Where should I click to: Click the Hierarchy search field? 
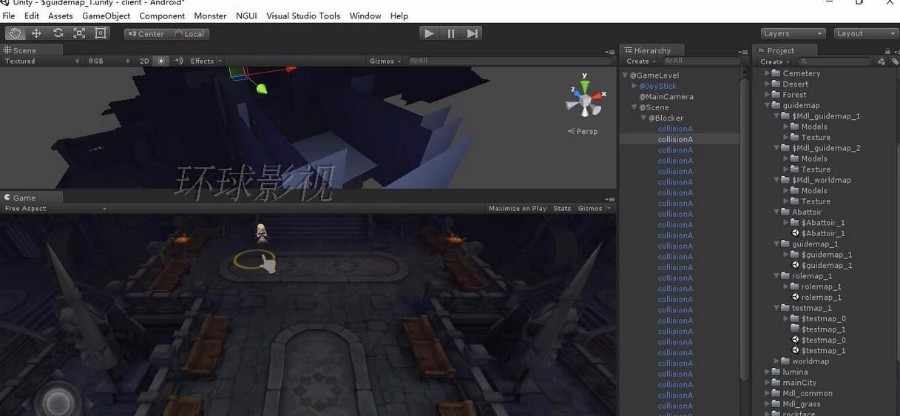700,61
